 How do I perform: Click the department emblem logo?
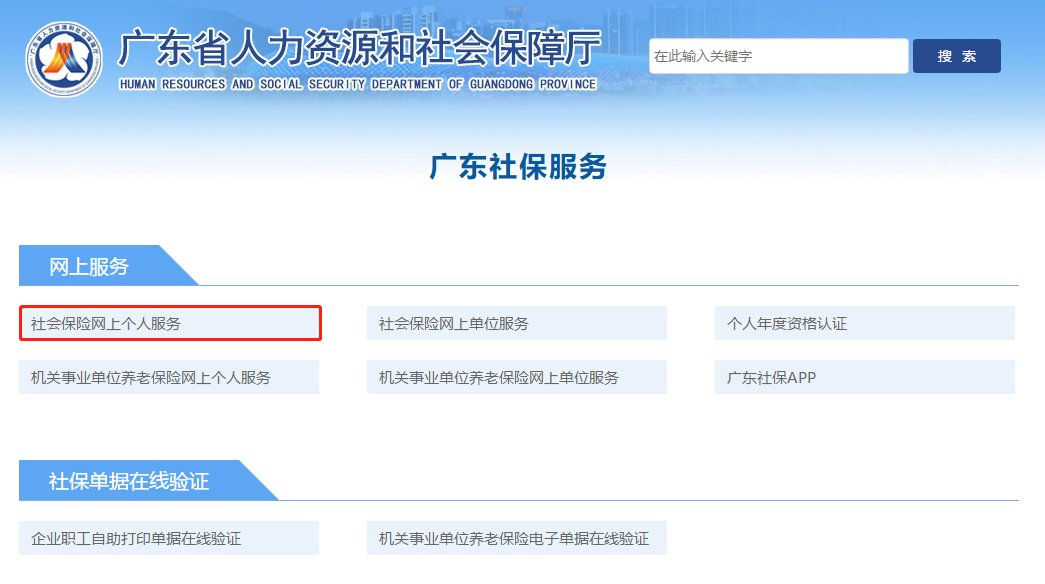tap(64, 58)
